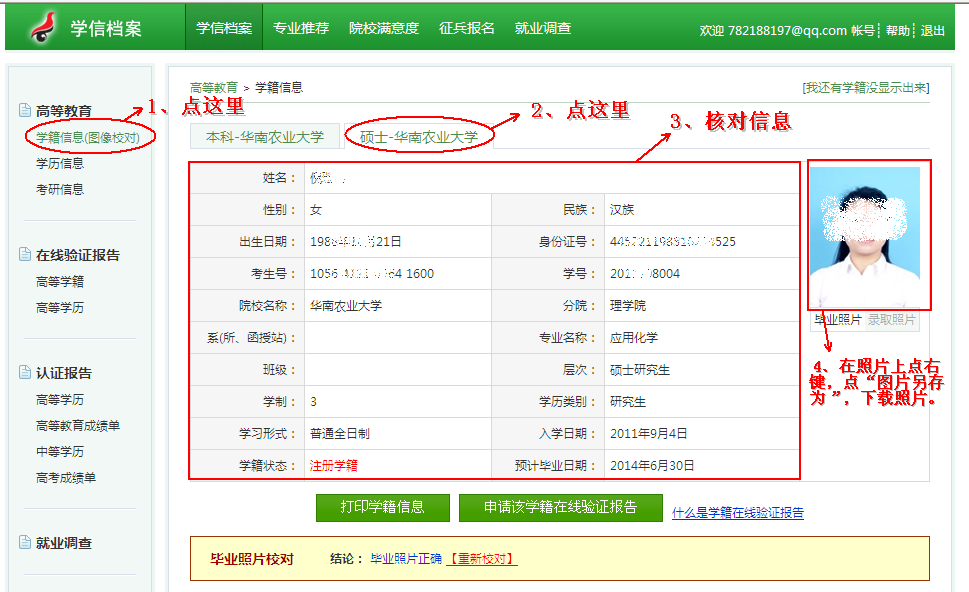The image size is (969, 592).
Task: Open 高等教育成绩单 in the sidebar
Action: pos(78,425)
